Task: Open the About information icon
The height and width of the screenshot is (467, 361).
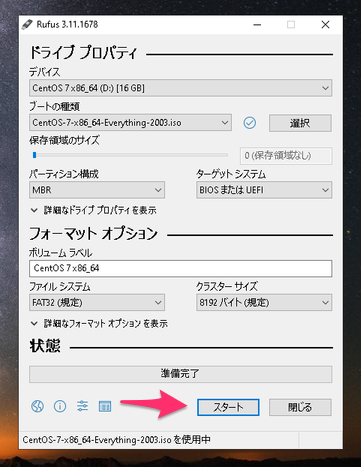Action: click(x=60, y=406)
